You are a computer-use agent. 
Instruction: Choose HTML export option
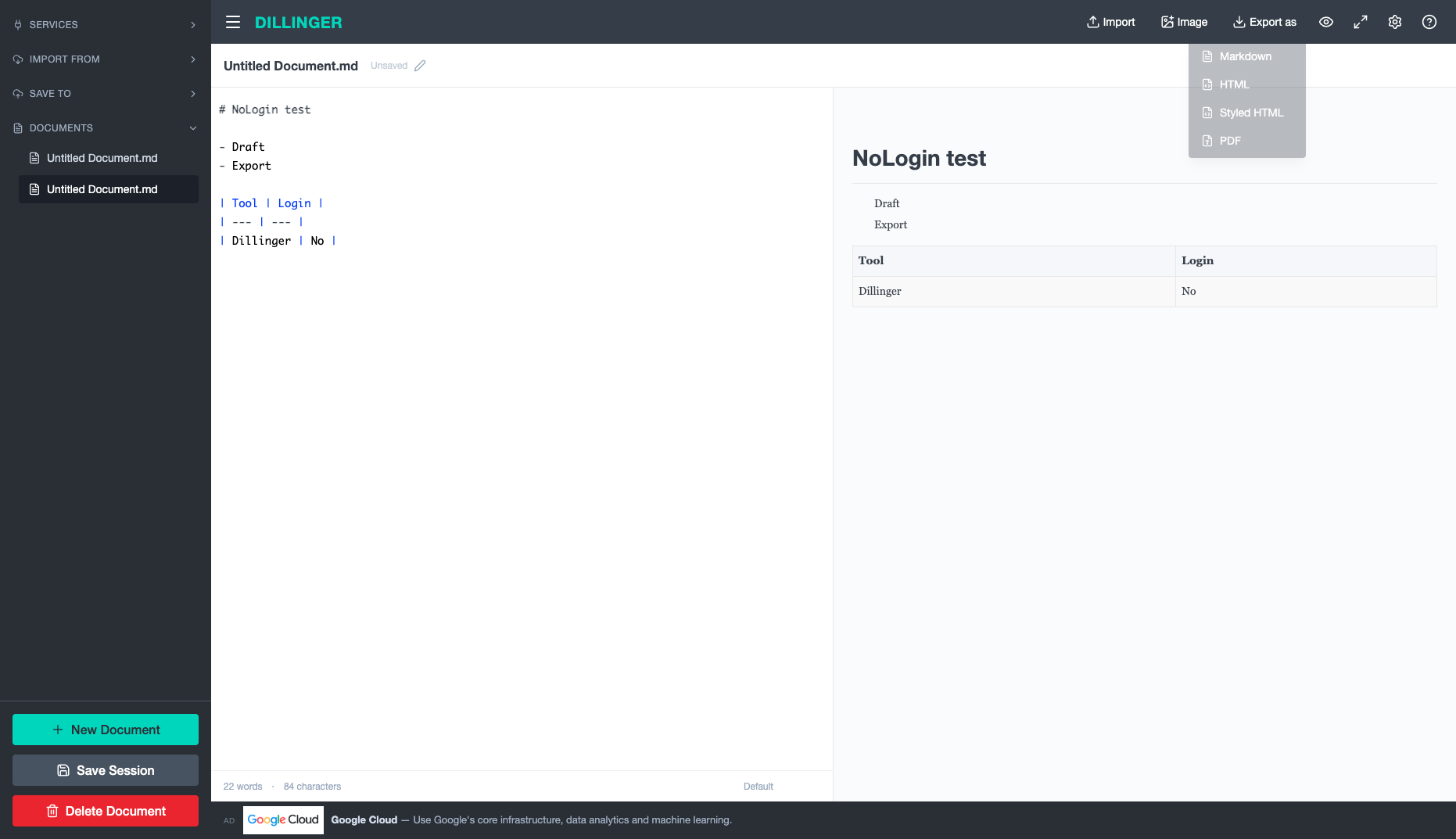tap(1246, 84)
